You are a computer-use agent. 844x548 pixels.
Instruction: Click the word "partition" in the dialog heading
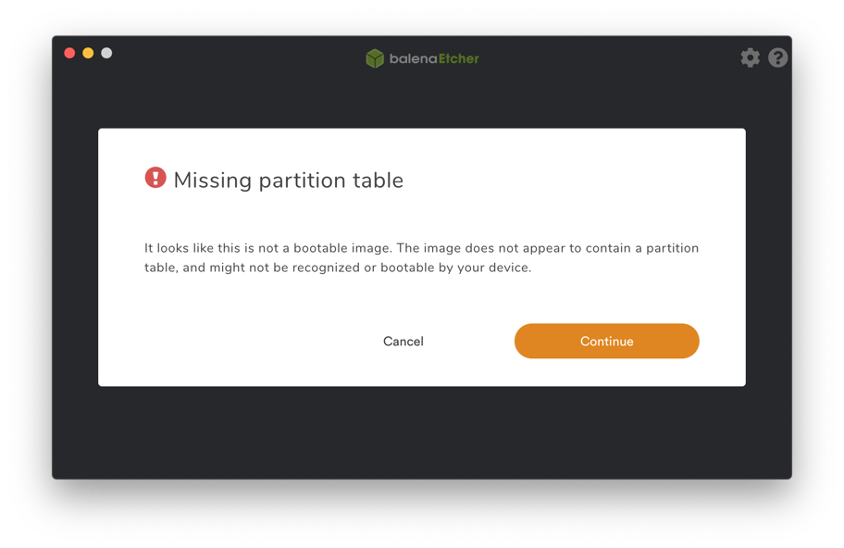tap(302, 181)
